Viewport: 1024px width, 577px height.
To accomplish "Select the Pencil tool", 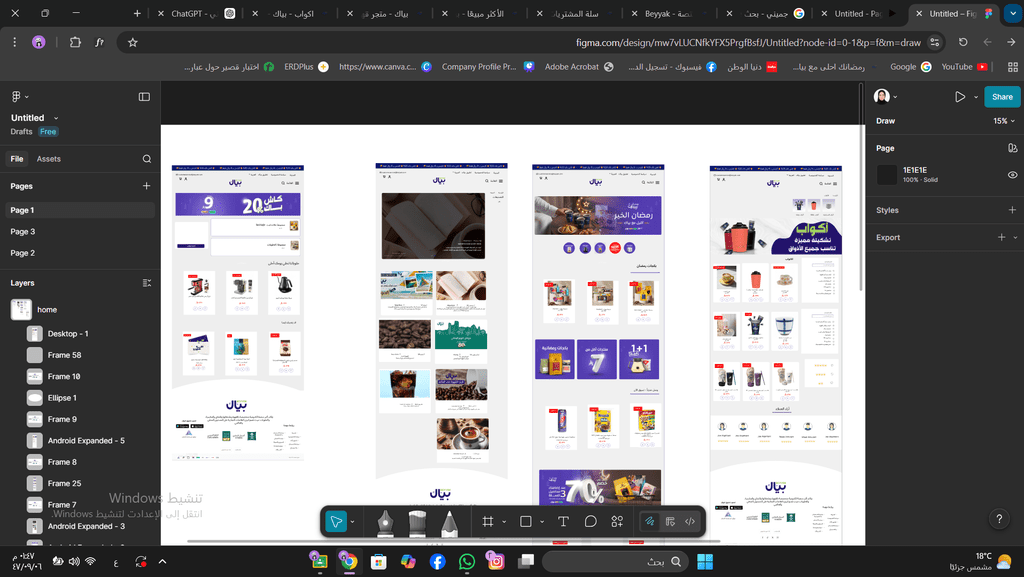I will 449,523.
